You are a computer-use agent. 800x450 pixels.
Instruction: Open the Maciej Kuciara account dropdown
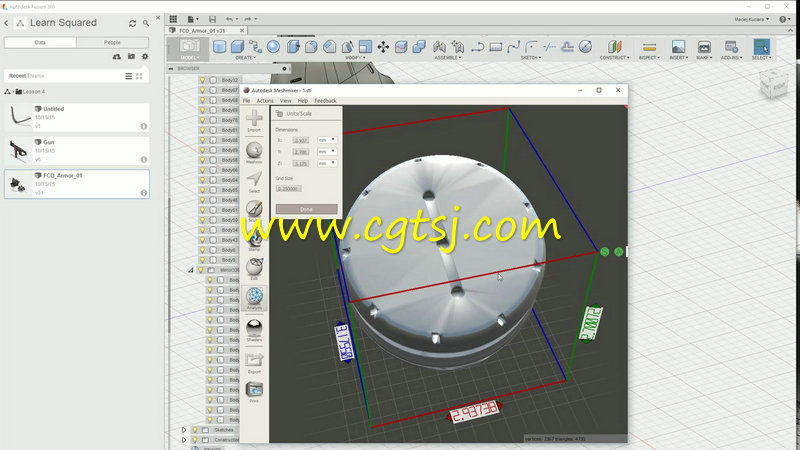[752, 19]
